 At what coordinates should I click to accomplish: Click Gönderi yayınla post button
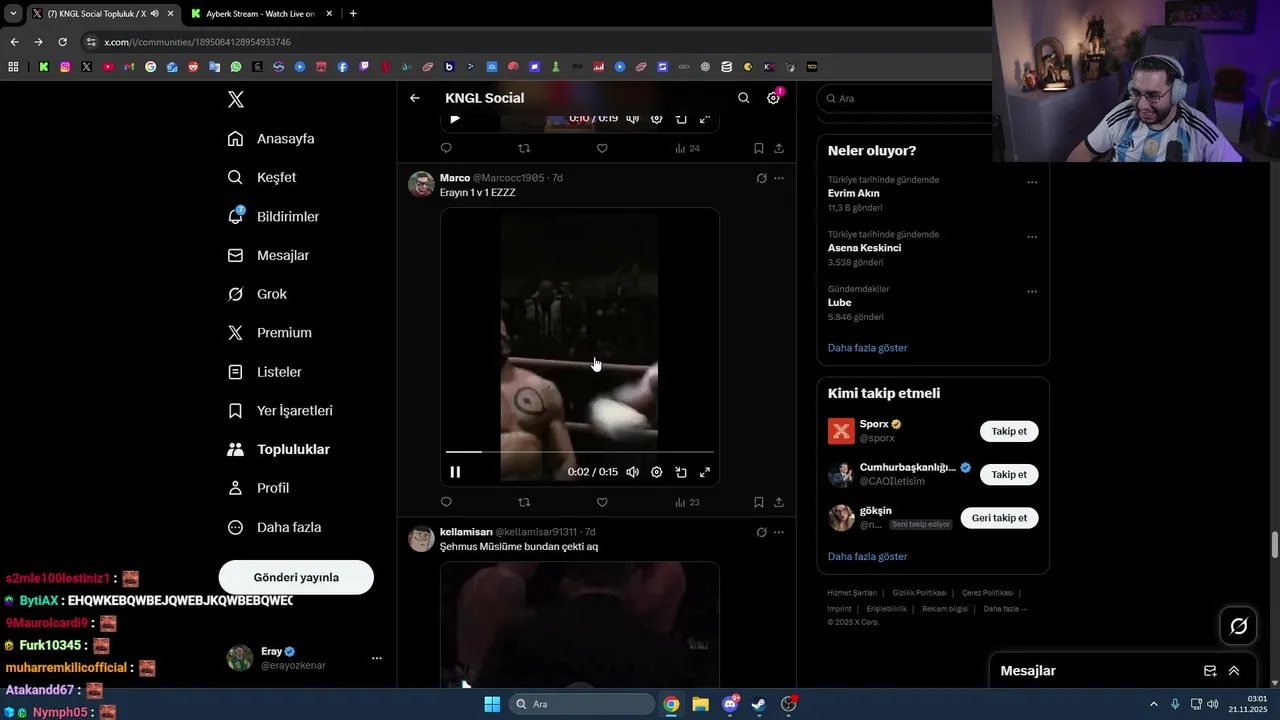click(x=296, y=577)
